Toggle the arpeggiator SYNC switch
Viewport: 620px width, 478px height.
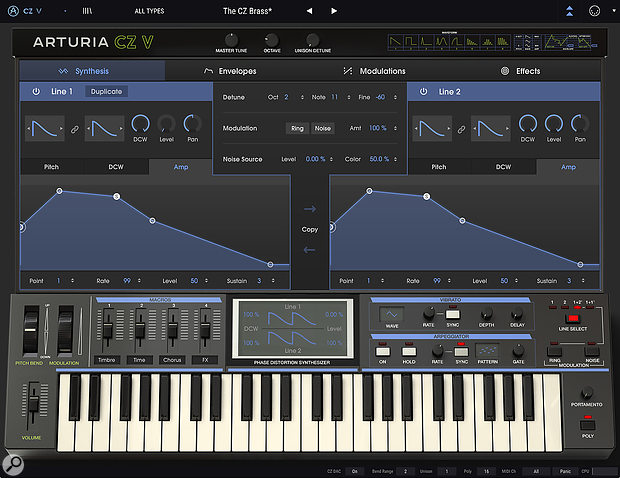(461, 351)
